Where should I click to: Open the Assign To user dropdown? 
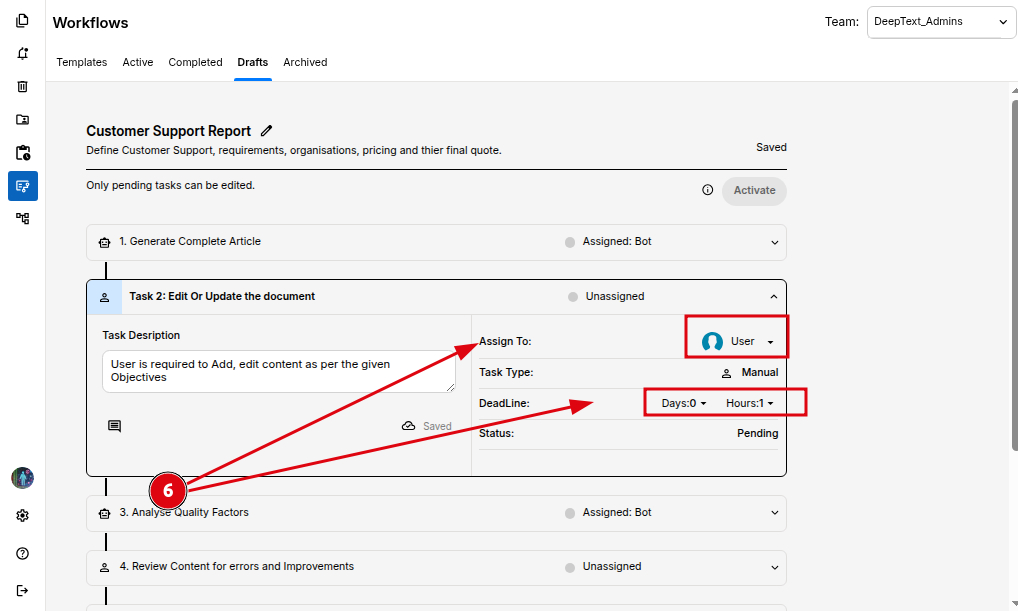click(x=738, y=342)
